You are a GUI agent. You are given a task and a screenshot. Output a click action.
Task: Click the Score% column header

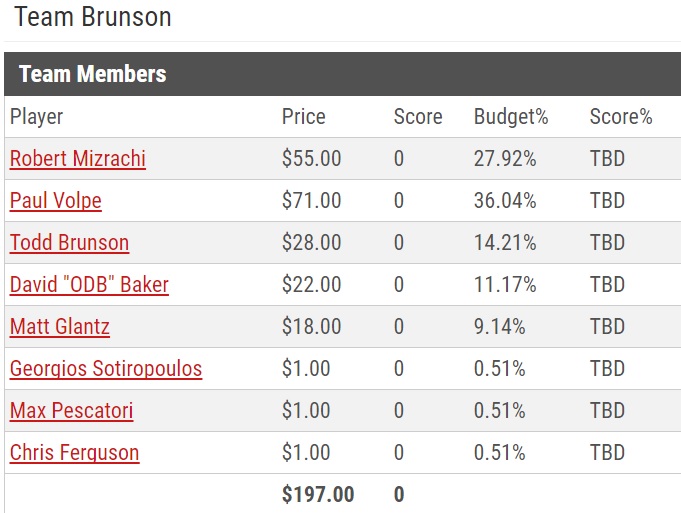[621, 116]
